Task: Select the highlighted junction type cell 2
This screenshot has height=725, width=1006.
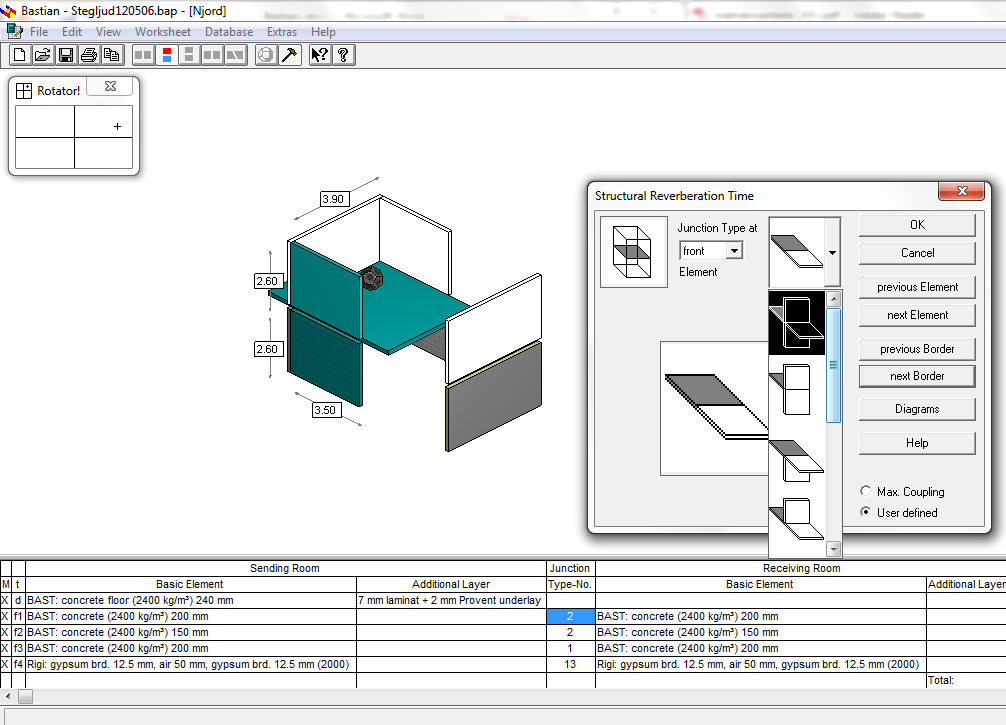Action: [570, 617]
